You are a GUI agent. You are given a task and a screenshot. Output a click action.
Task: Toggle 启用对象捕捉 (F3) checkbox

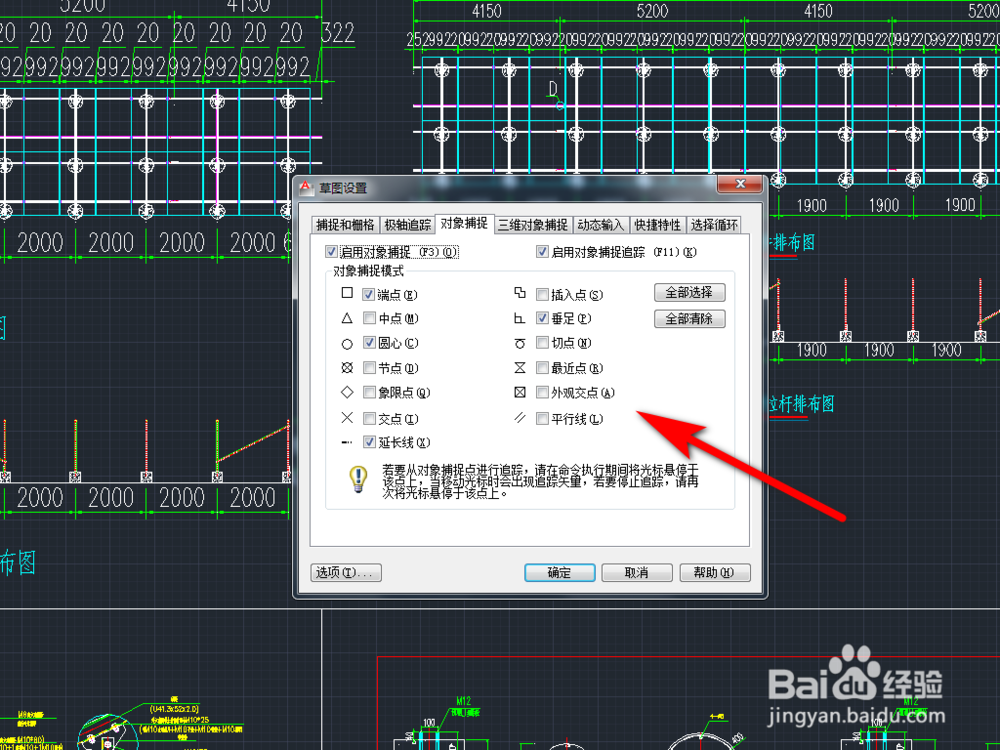coord(332,252)
